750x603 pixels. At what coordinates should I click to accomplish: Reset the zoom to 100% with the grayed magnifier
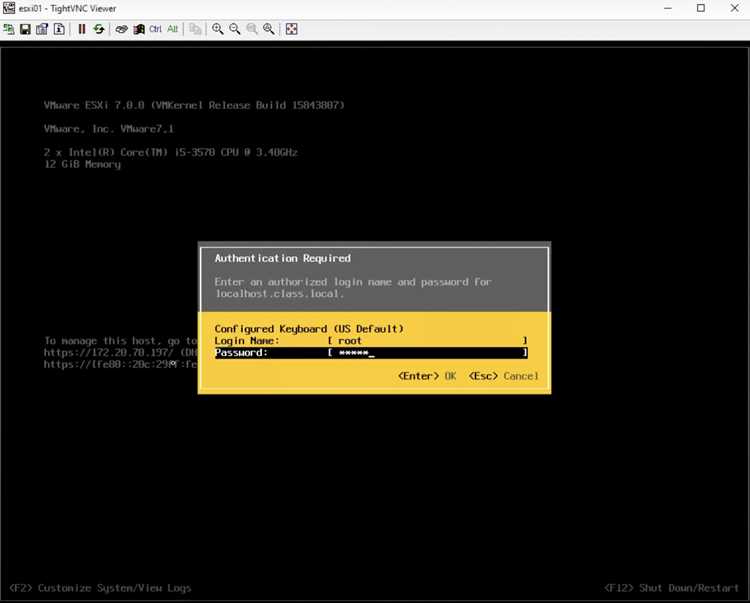coord(252,29)
